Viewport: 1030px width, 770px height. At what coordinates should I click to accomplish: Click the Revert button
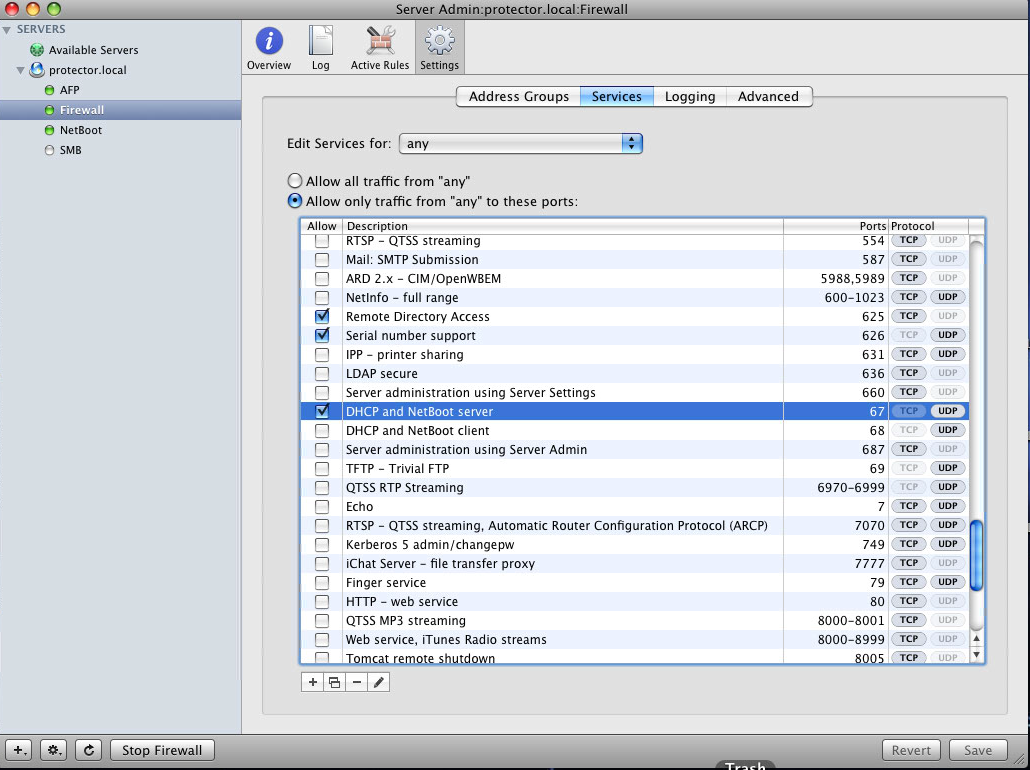[x=910, y=750]
